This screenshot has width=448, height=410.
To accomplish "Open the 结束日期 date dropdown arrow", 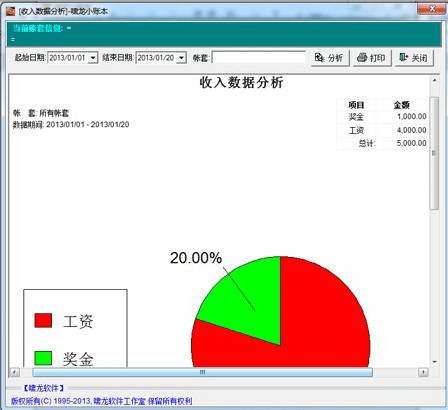I will coord(181,58).
